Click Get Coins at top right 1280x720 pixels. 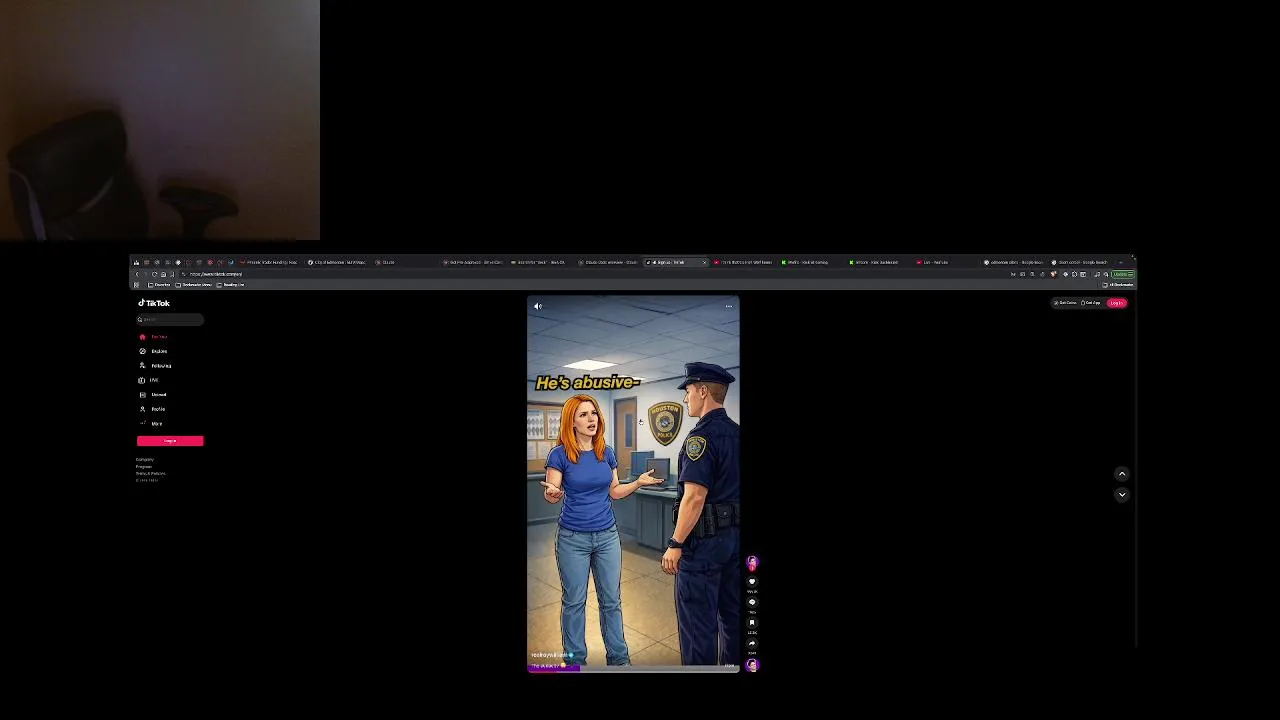click(x=1065, y=303)
